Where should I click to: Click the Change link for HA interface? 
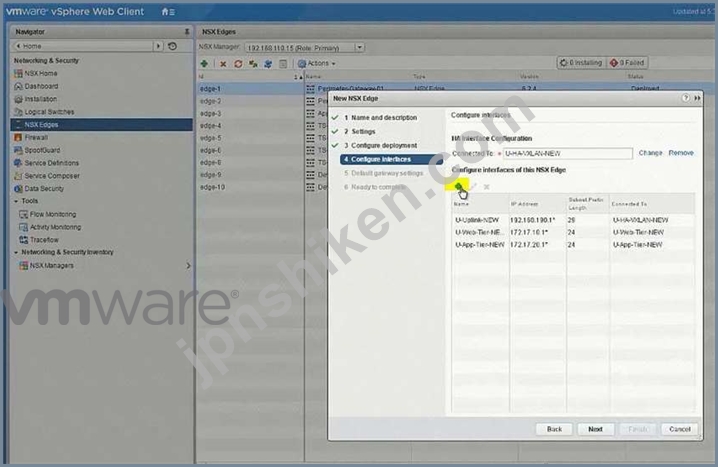pyautogui.click(x=650, y=153)
